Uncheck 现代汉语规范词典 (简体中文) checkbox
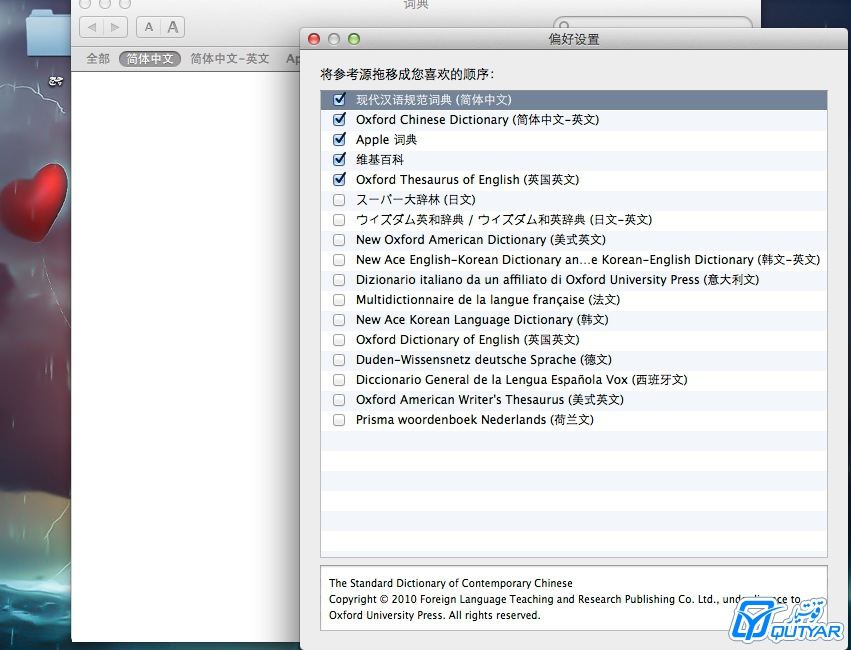 (x=339, y=99)
